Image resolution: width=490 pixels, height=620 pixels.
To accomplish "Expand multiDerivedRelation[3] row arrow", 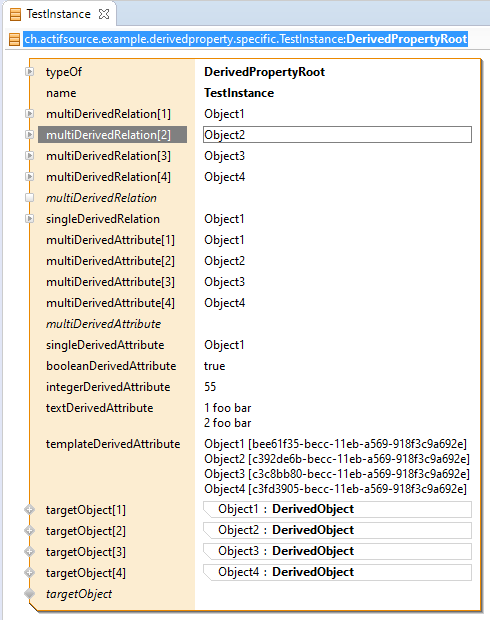I will click(x=30, y=156).
